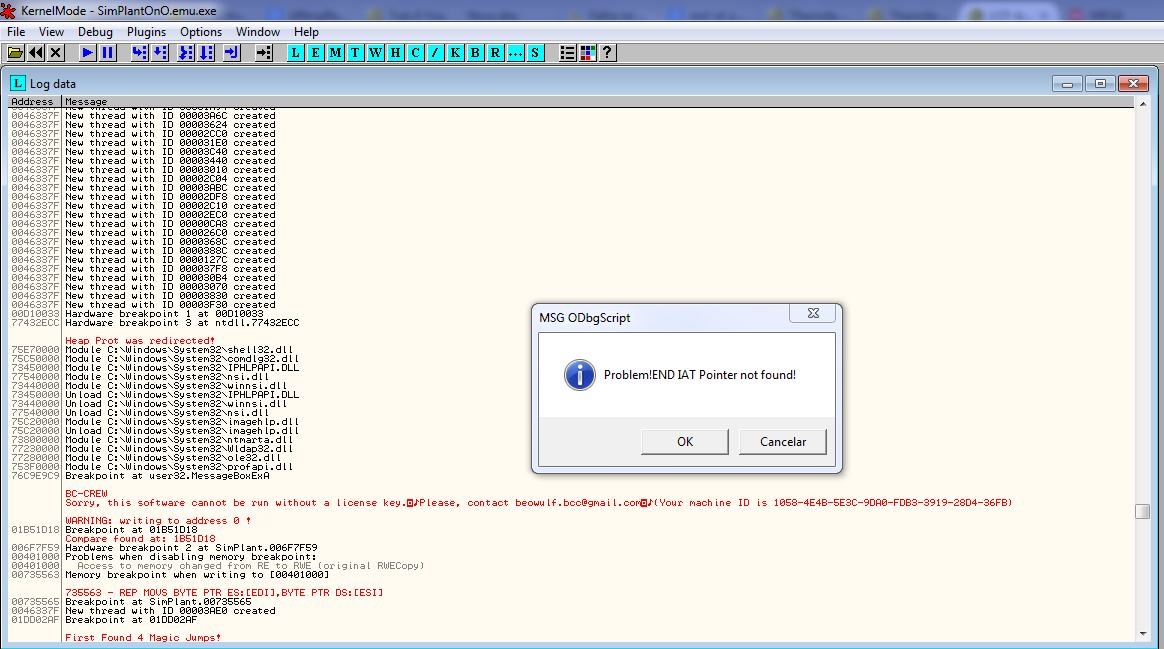Open Debugging options list icon

(567, 53)
